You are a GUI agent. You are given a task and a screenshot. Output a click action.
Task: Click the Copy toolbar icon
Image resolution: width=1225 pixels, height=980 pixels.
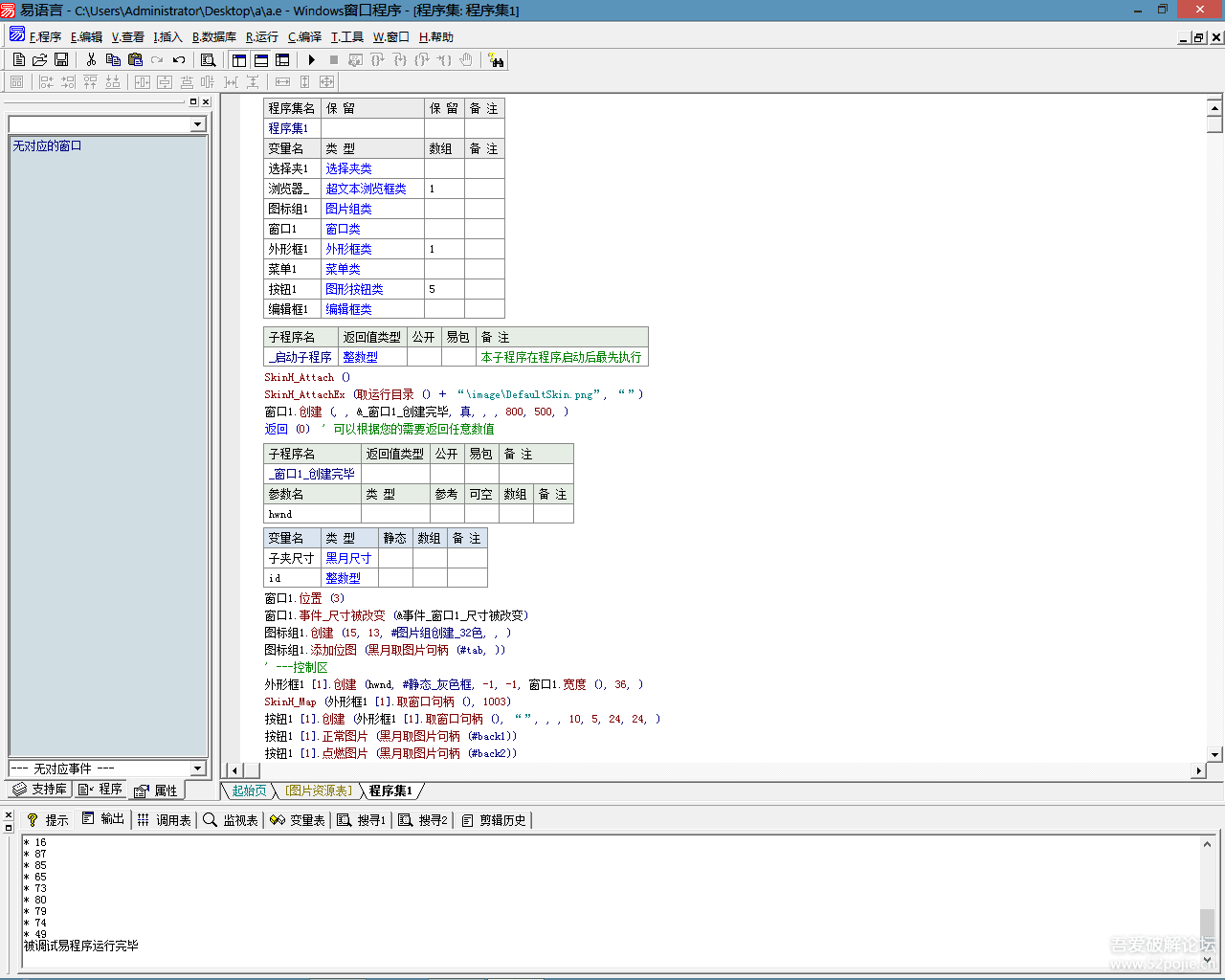(x=113, y=59)
